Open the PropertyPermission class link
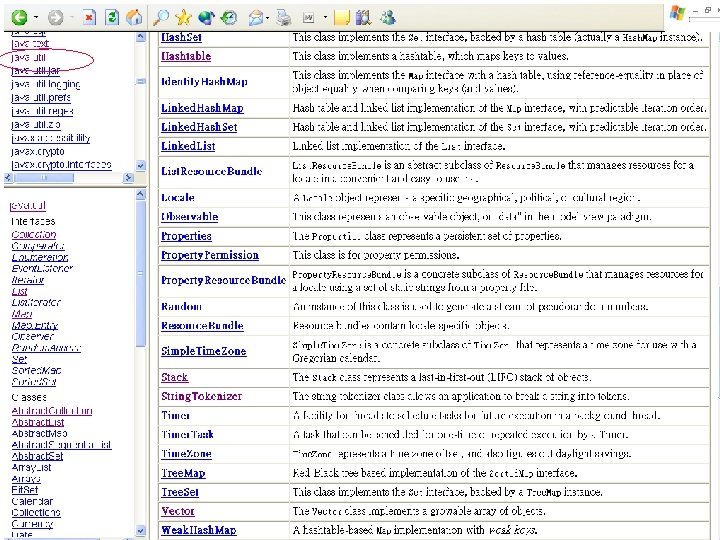This screenshot has width=720, height=540. (x=210, y=255)
